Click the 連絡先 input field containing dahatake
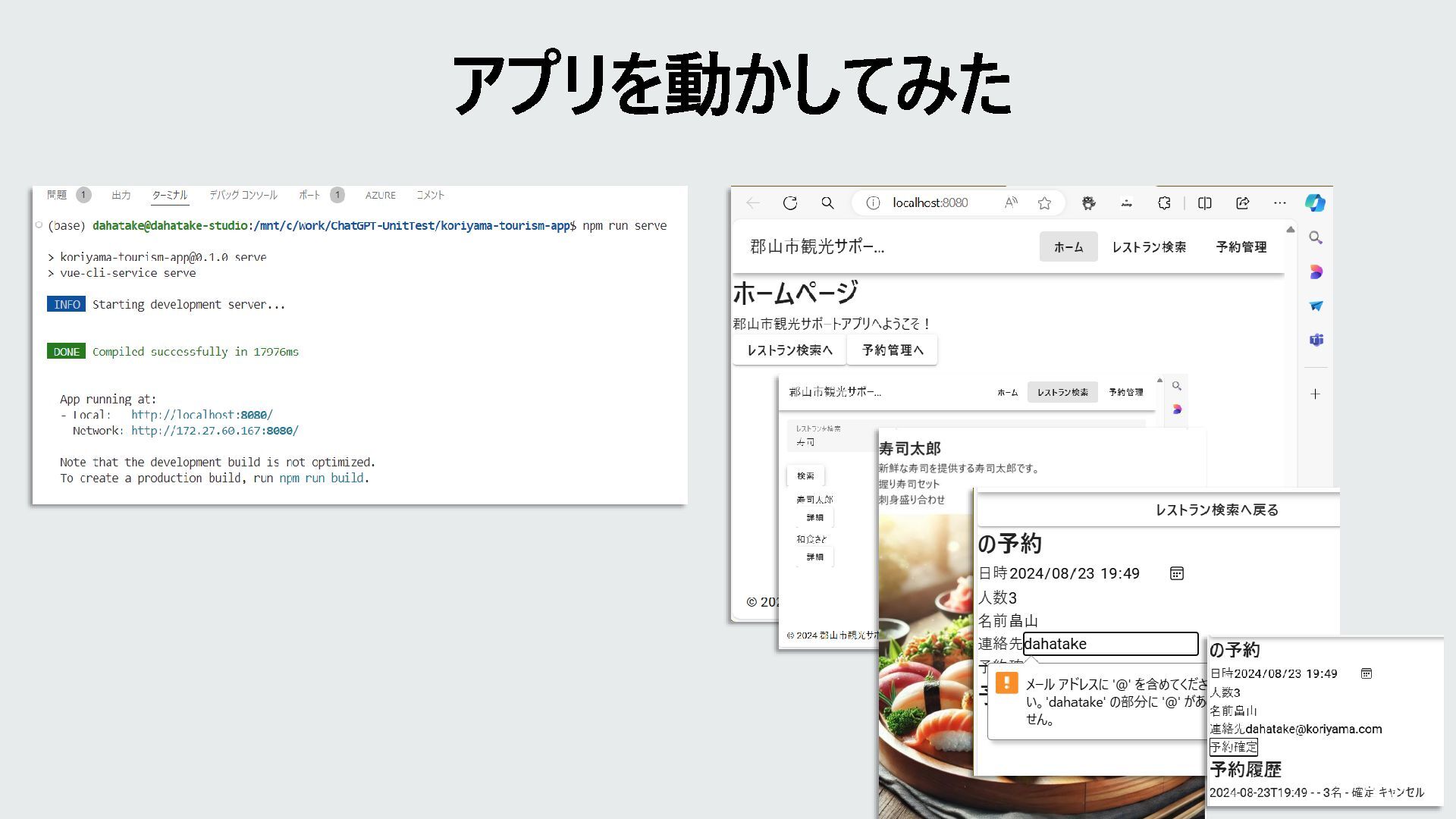Image resolution: width=1456 pixels, height=819 pixels. coord(1110,644)
